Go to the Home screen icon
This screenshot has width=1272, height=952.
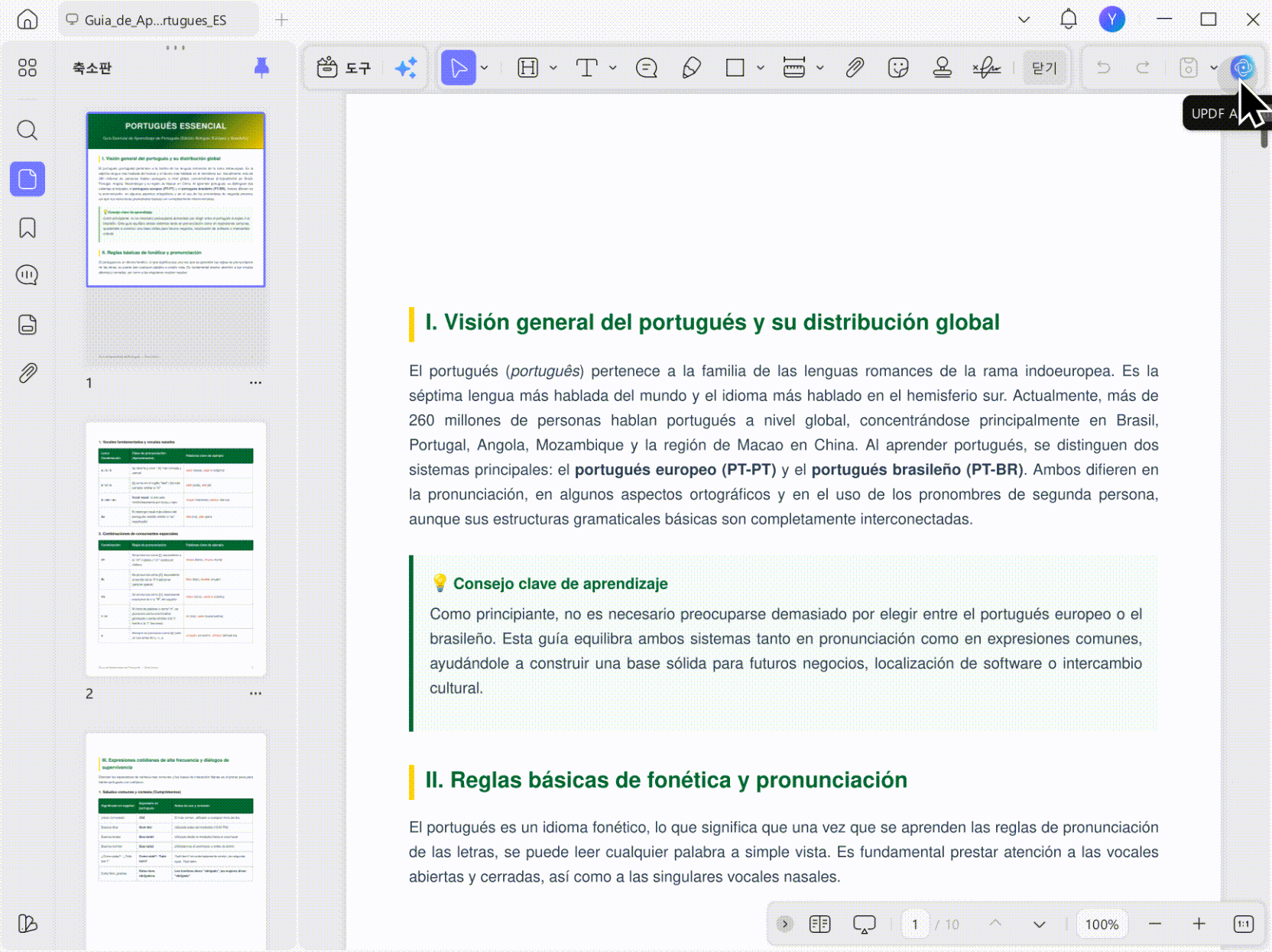(28, 19)
